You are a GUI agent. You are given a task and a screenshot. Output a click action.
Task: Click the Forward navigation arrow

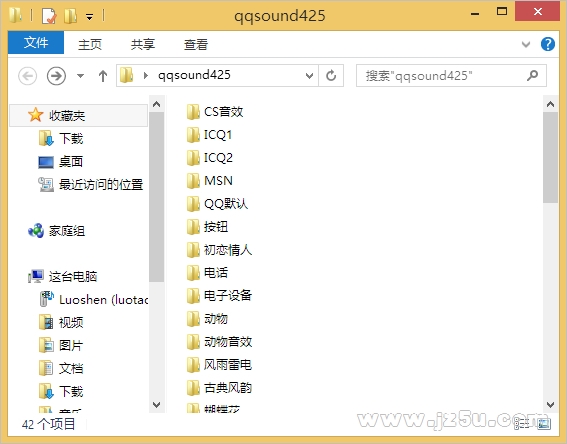point(56,76)
